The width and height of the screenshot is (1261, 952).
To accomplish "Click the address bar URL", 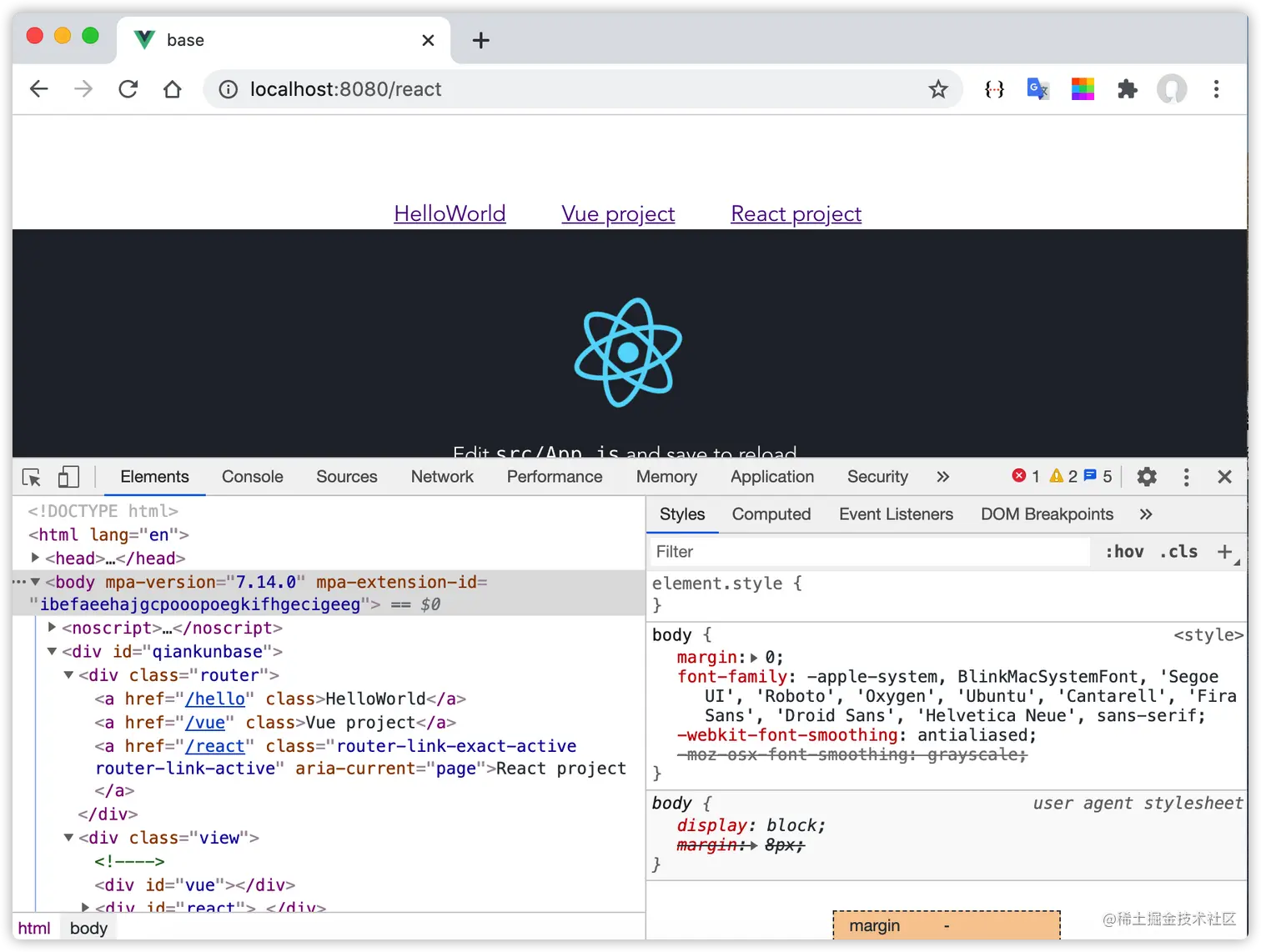I will [346, 89].
